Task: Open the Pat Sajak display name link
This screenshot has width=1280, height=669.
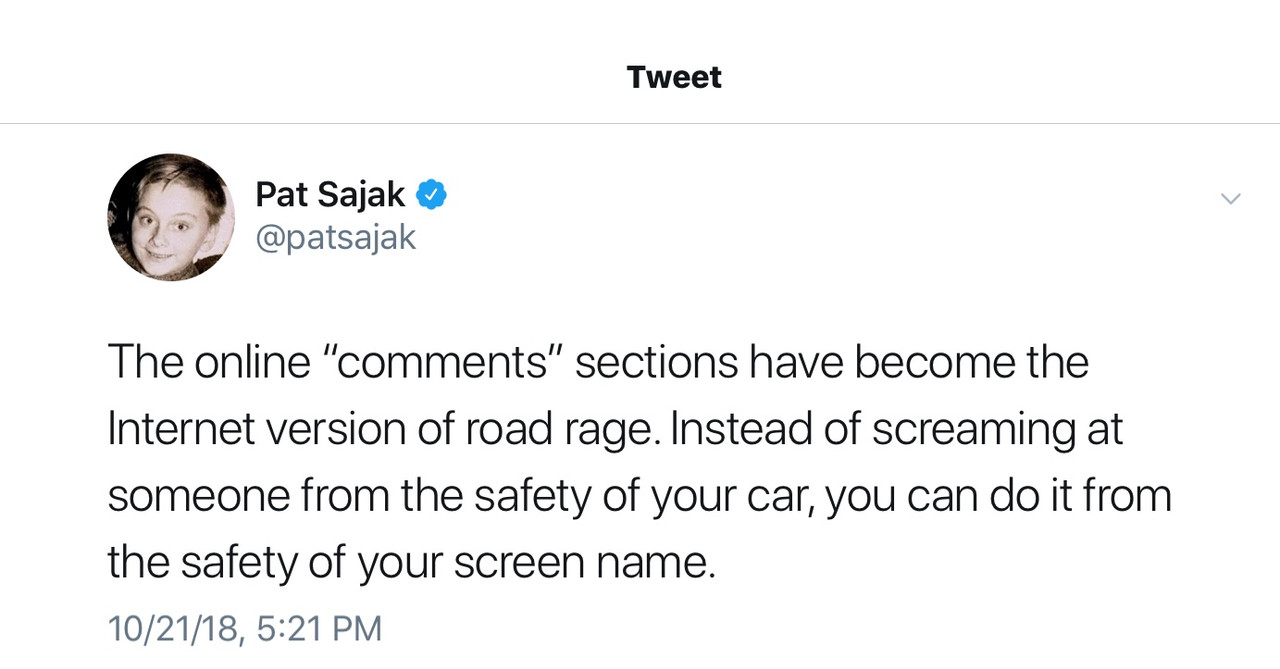Action: click(x=330, y=194)
